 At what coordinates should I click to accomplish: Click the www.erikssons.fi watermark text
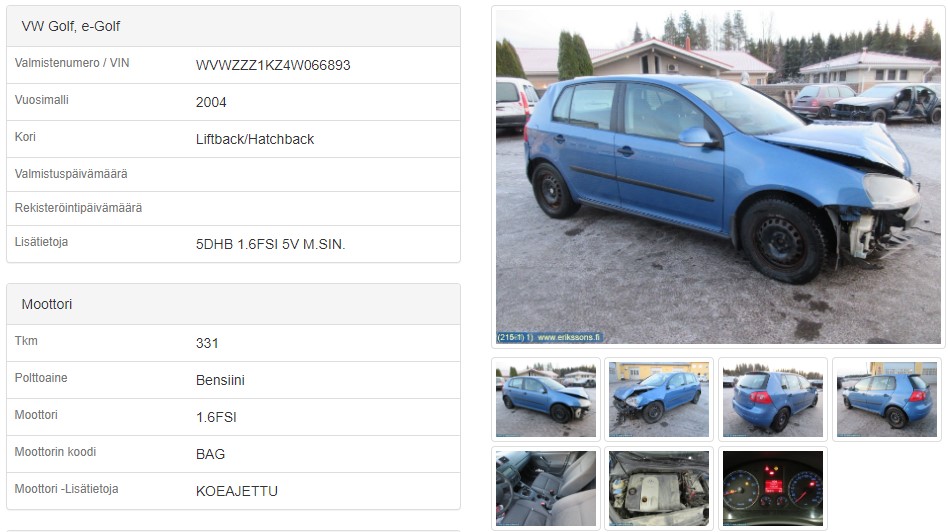pos(568,337)
